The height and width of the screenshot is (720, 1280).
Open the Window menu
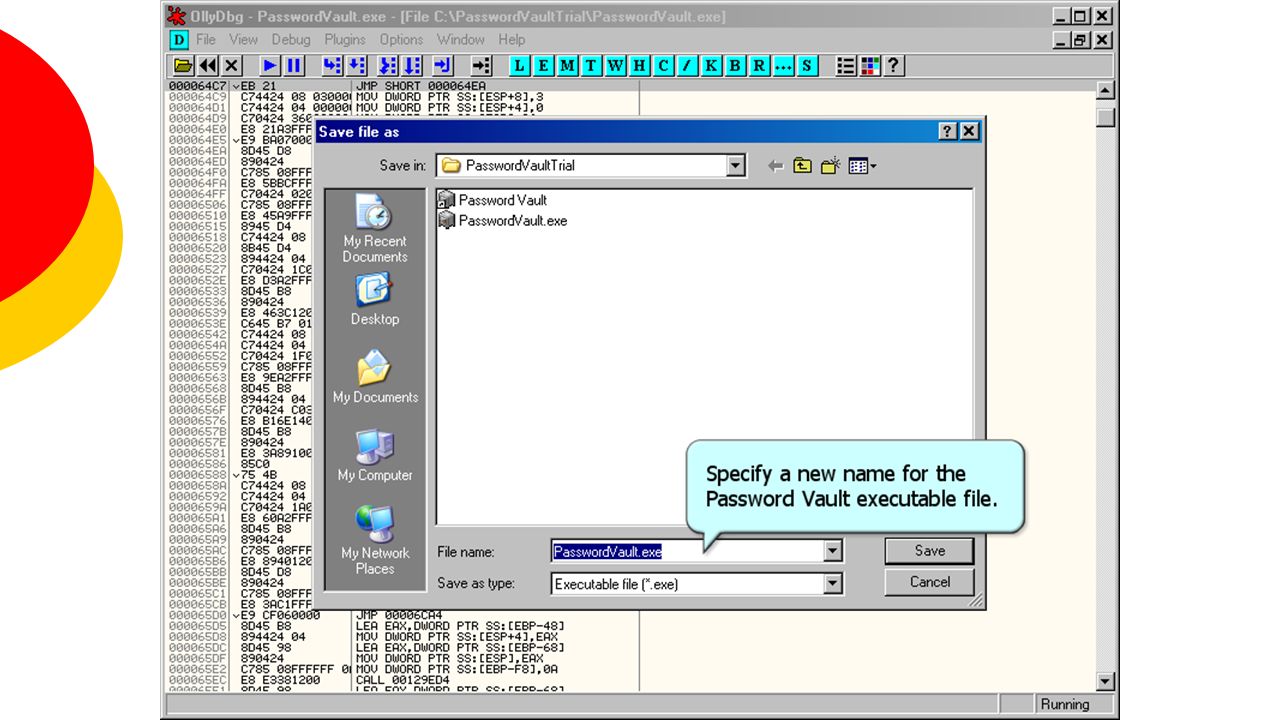pos(461,40)
